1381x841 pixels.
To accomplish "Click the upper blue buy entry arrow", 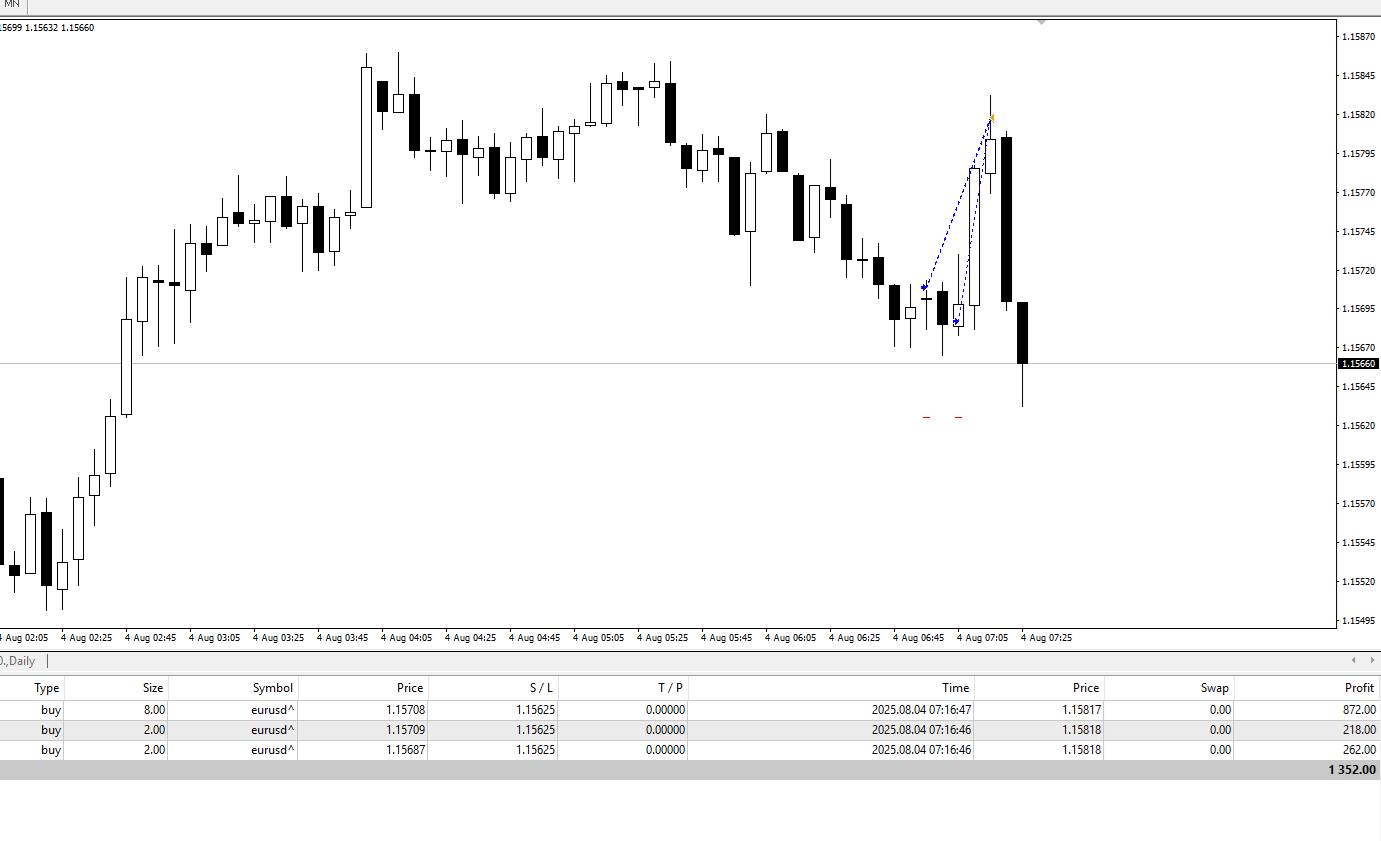I will click(x=924, y=288).
